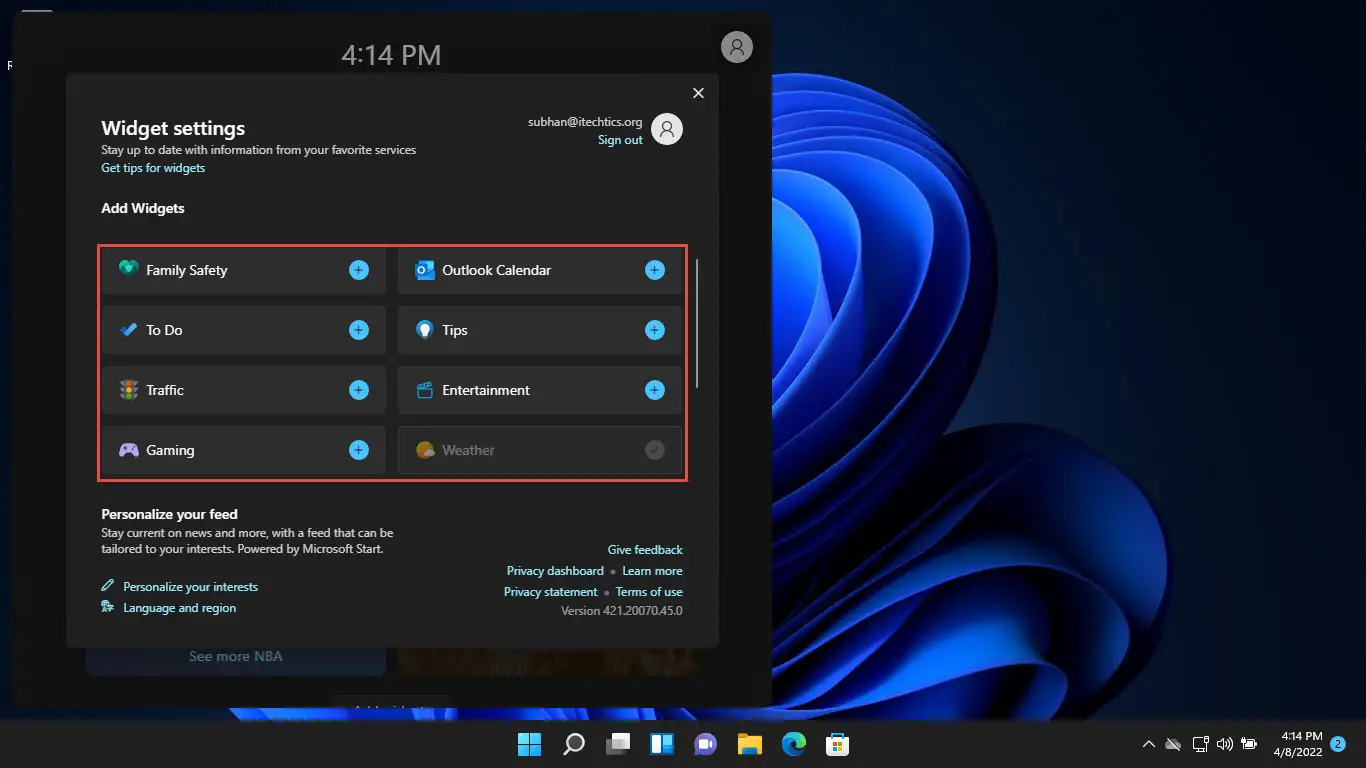Open File Explorer from the taskbar
Viewport: 1366px width, 768px height.
pyautogui.click(x=750, y=744)
